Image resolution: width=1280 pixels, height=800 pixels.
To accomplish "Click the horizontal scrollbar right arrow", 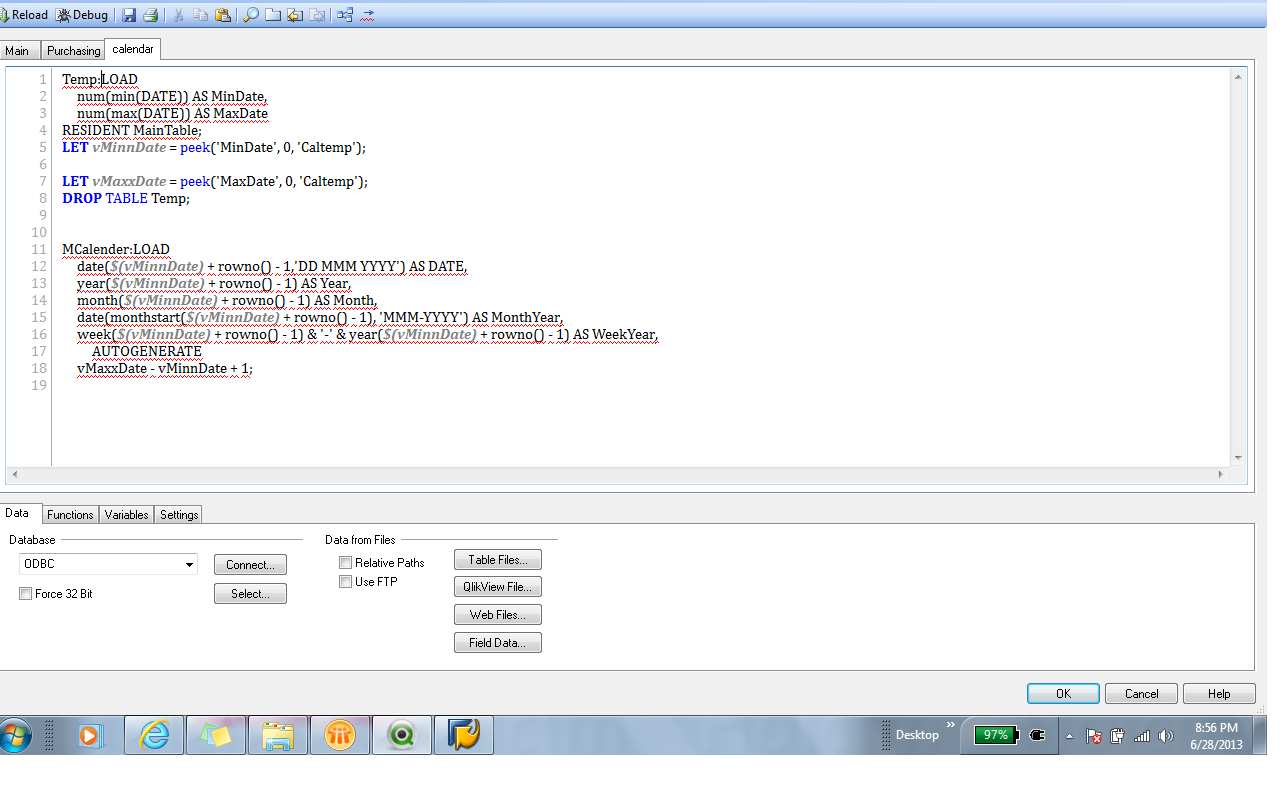I will [x=1221, y=474].
